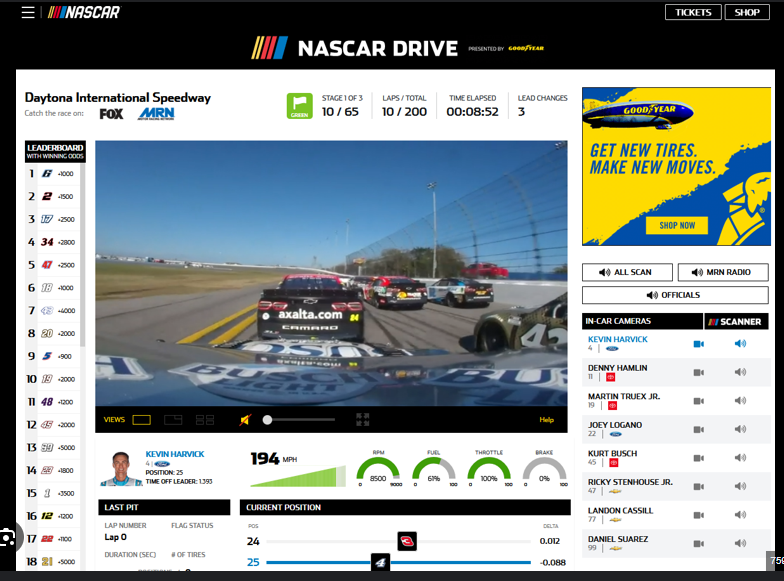This screenshot has width=784, height=581.
Task: Switch to Joey Logano's in-car camera
Action: (x=698, y=430)
